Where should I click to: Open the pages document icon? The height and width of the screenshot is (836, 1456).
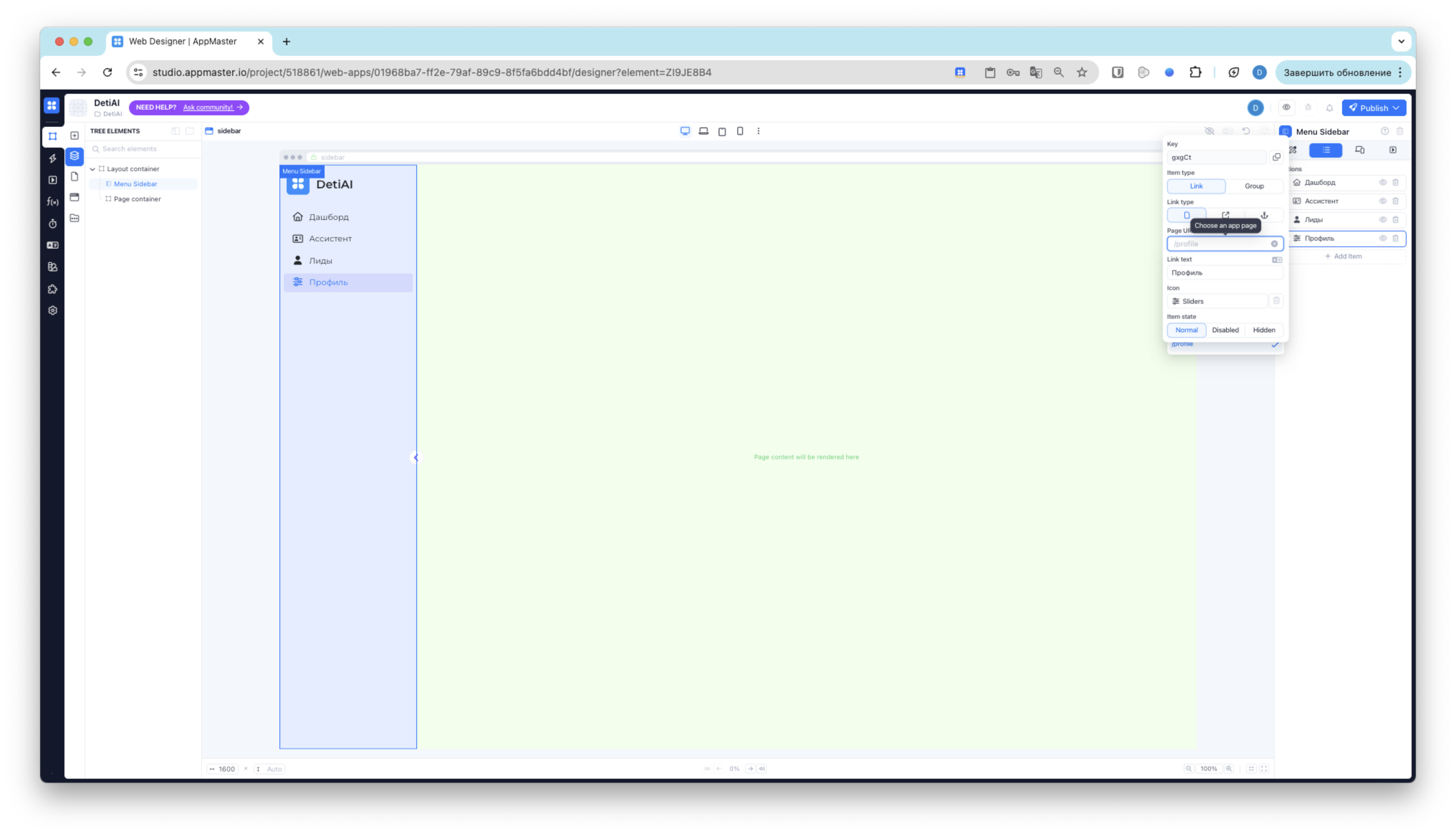pos(75,177)
